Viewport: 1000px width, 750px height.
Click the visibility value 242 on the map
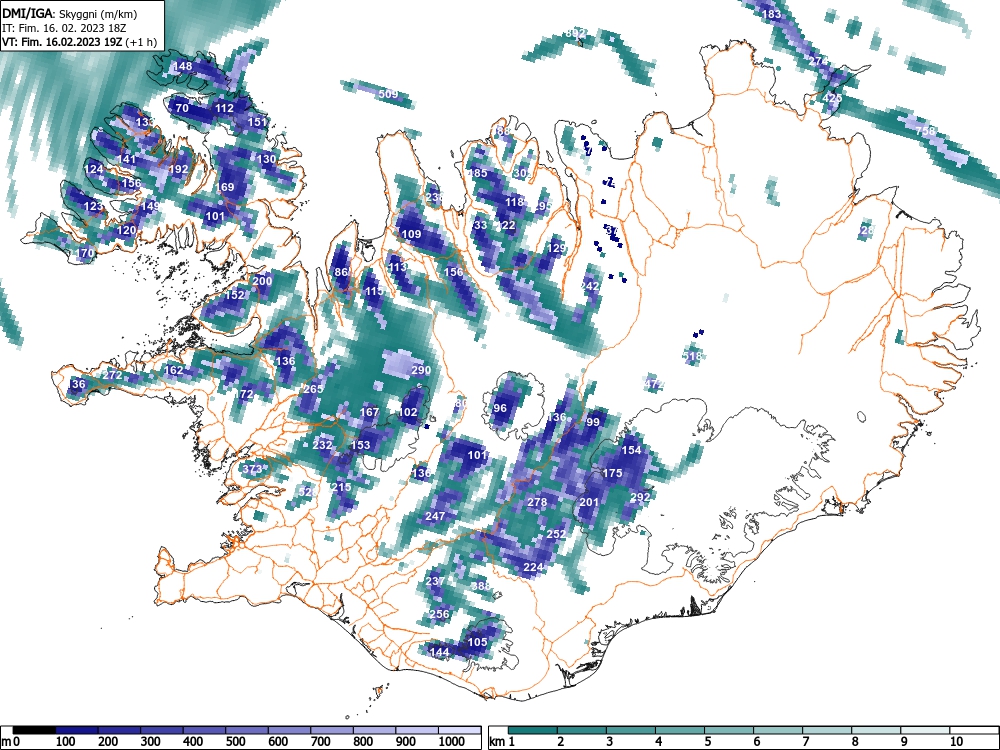click(x=591, y=286)
